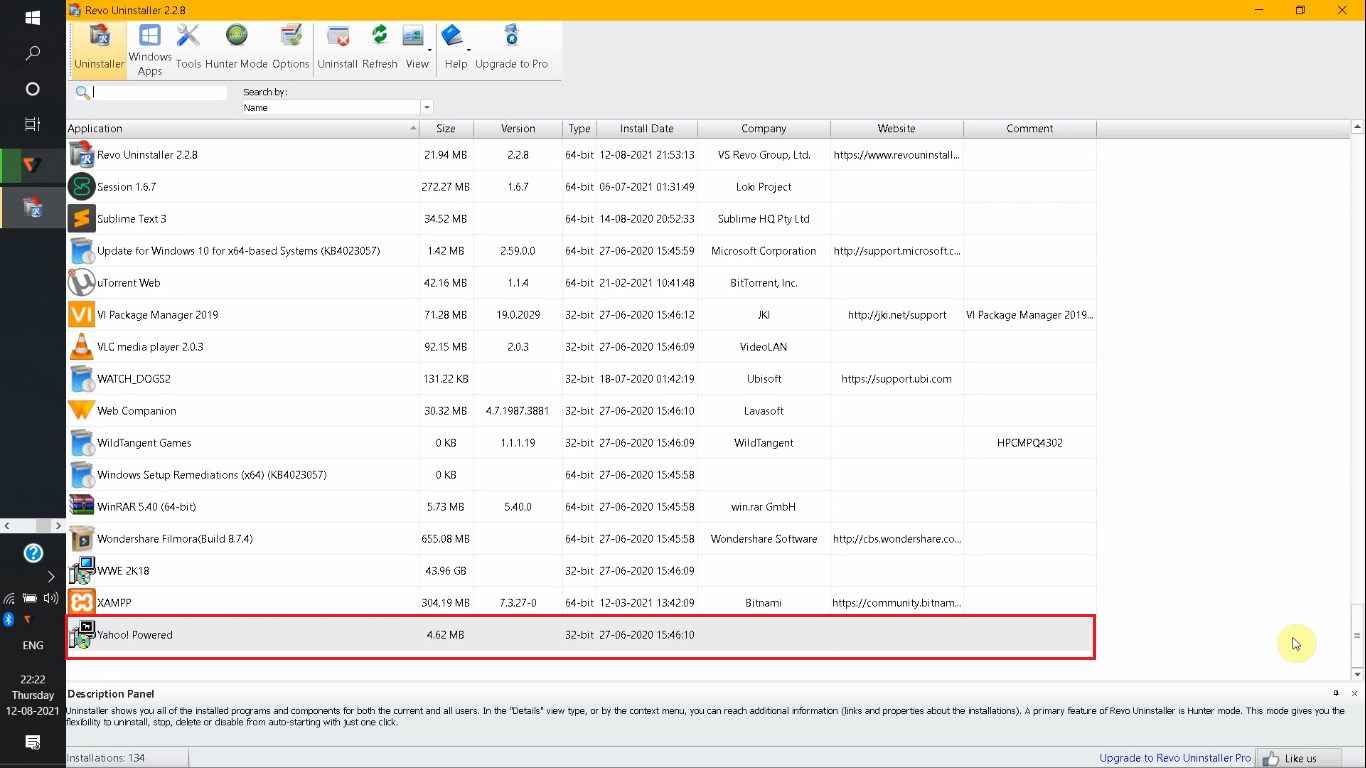Sort by the Install Date column header
The width and height of the screenshot is (1366, 768).
[647, 128]
